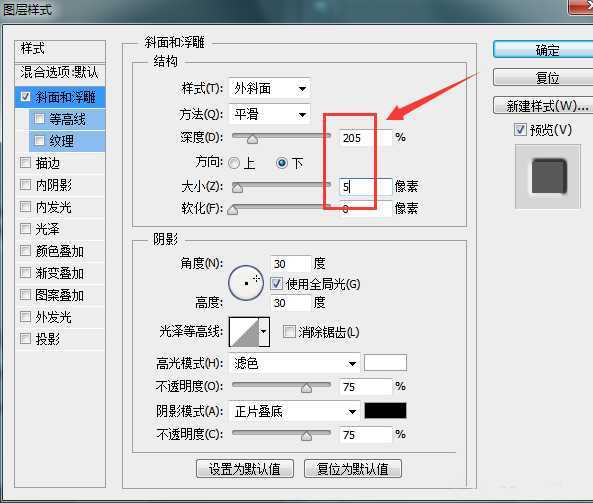Select the 纹理 sub-entry label
Screen dimensions: 593x503
coord(62,141)
